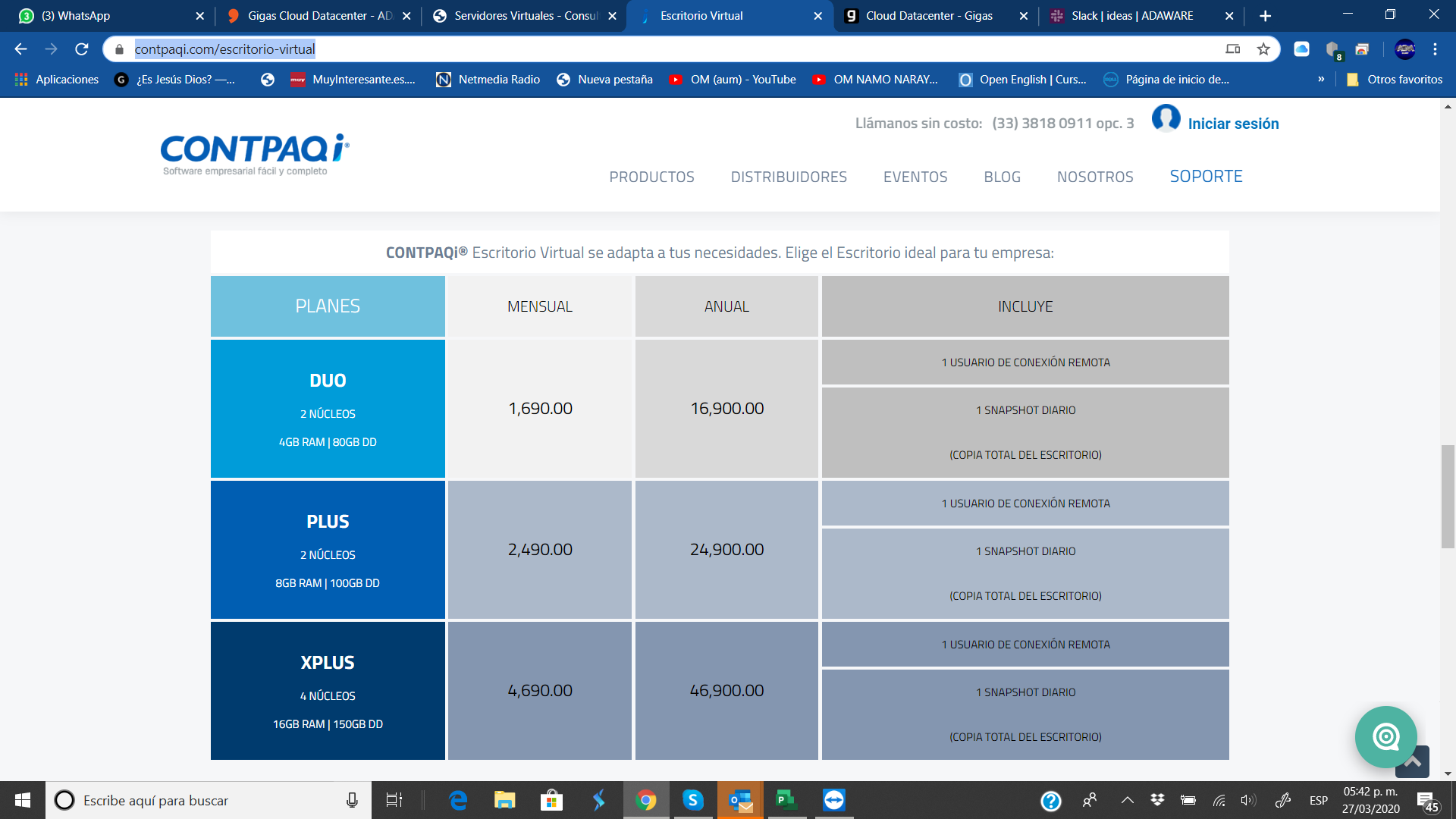Screen dimensions: 1456x819
Task: Open the PRODUCTOS menu
Action: [x=651, y=177]
